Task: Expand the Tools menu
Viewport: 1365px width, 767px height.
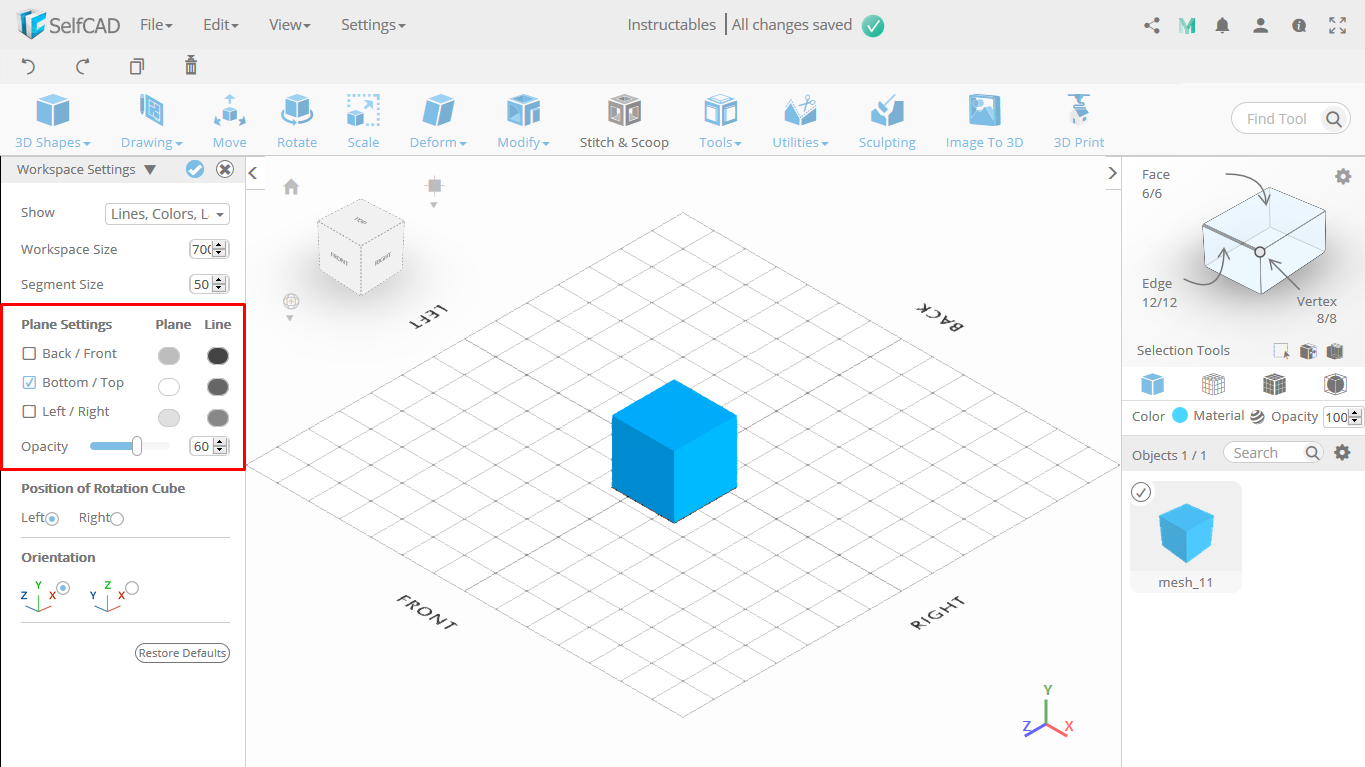Action: click(x=720, y=121)
